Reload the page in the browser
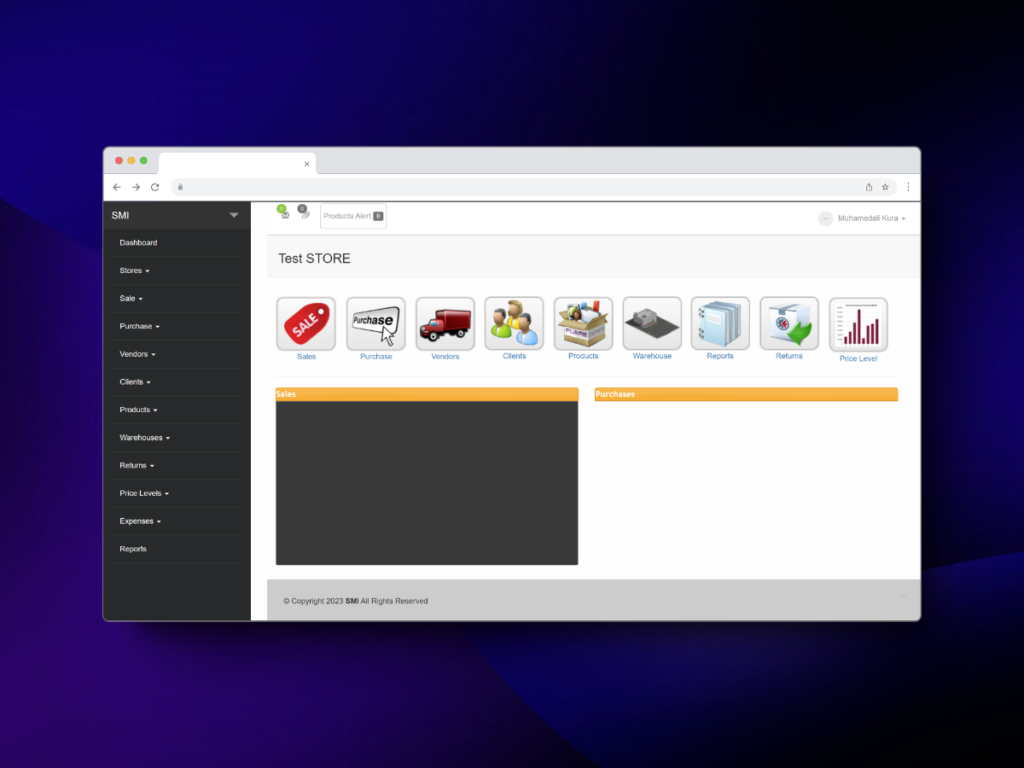 155,187
